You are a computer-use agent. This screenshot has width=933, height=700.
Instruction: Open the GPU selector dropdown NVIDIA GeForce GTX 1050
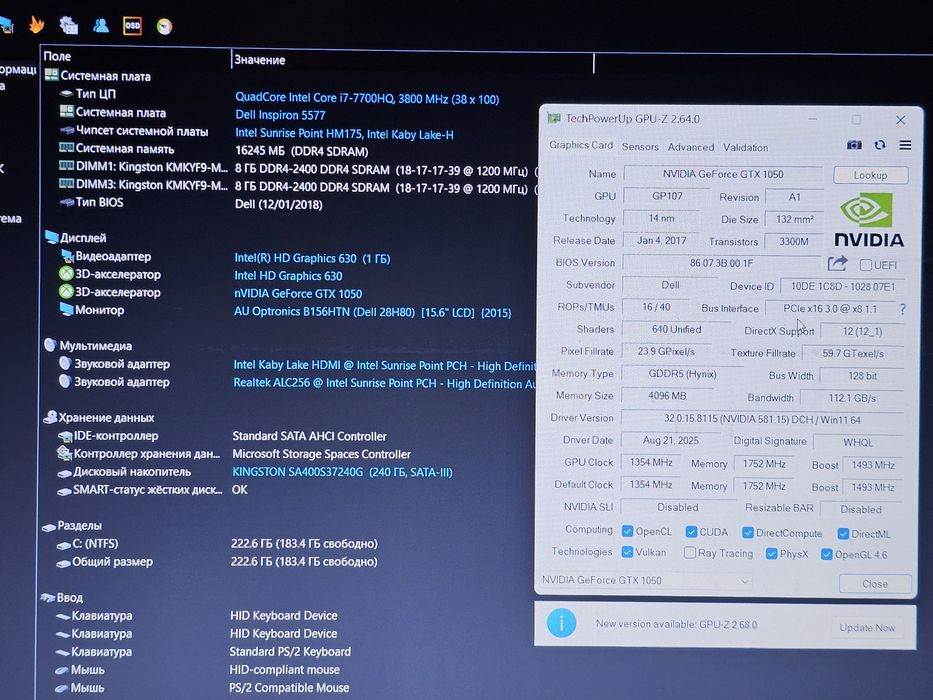(646, 580)
